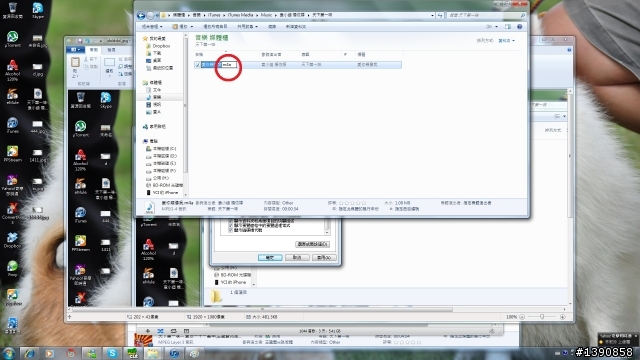This screenshot has height=360, width=640.
Task: Open local disk (D:) in the sidebar
Action: [x=161, y=156]
